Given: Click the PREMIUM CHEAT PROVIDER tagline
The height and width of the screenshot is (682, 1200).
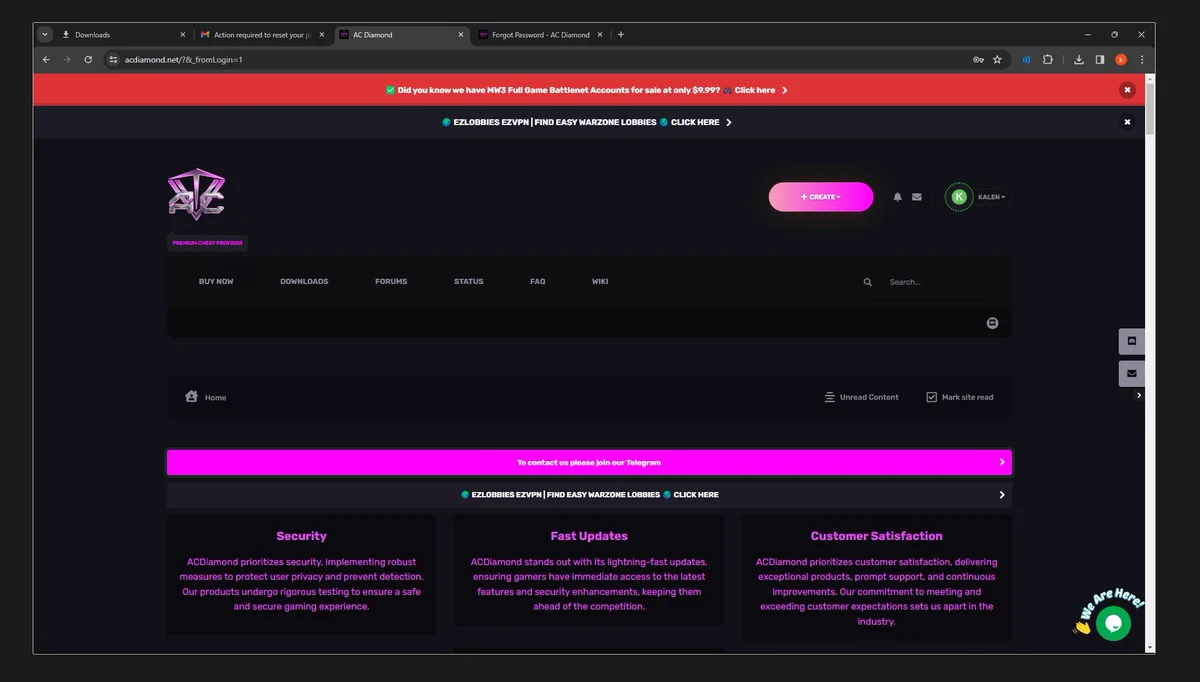Looking at the screenshot, I should click(x=207, y=243).
